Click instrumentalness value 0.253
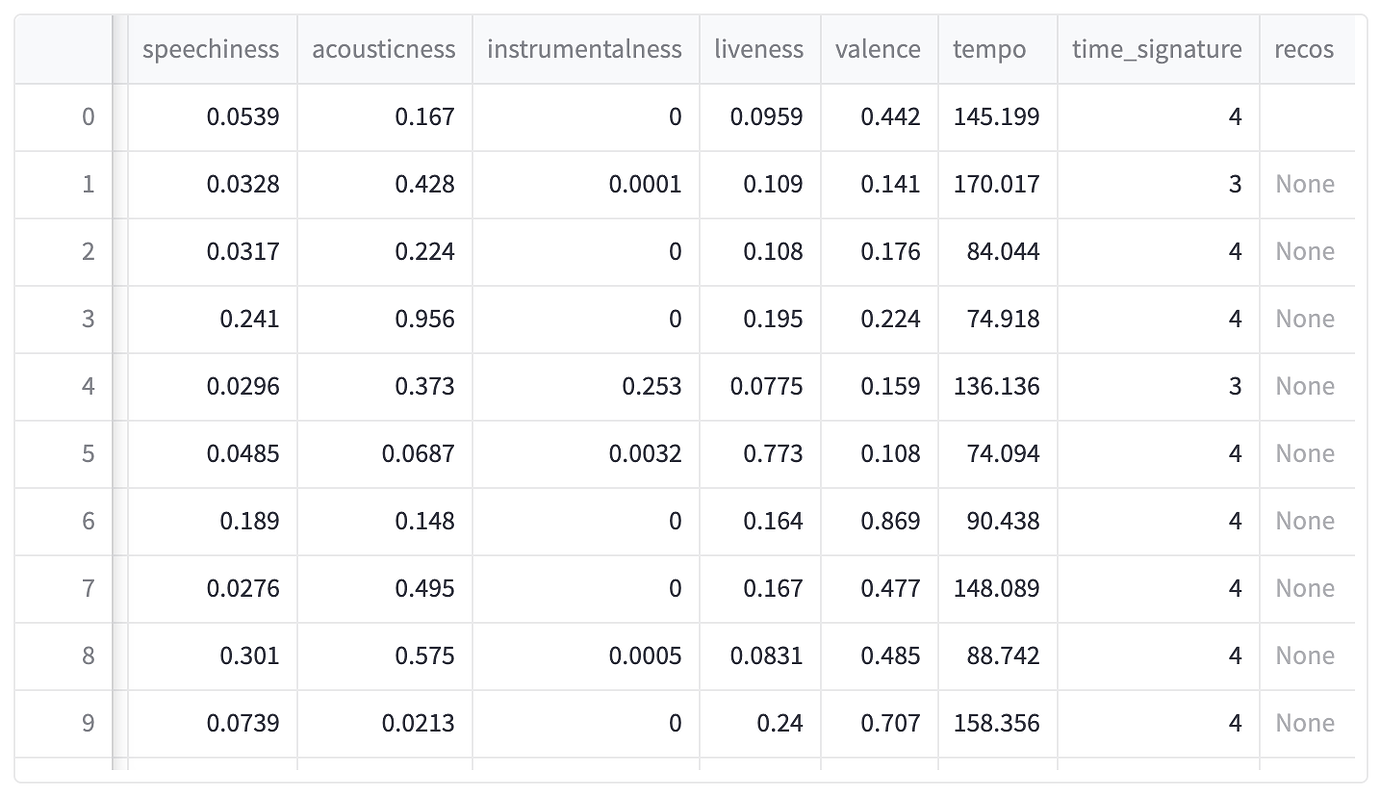 pyautogui.click(x=652, y=386)
